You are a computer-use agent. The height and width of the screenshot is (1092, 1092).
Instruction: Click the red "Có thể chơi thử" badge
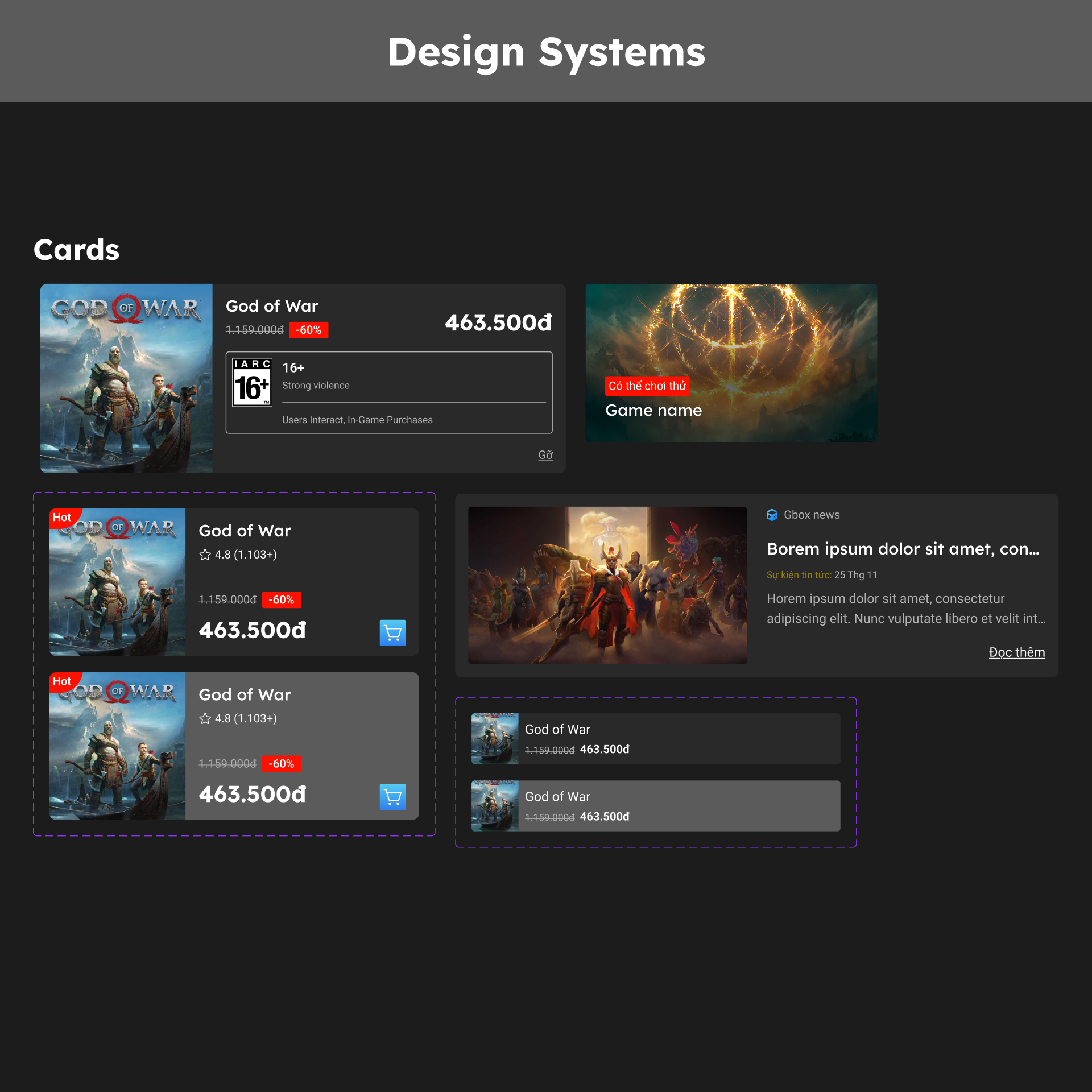point(647,386)
